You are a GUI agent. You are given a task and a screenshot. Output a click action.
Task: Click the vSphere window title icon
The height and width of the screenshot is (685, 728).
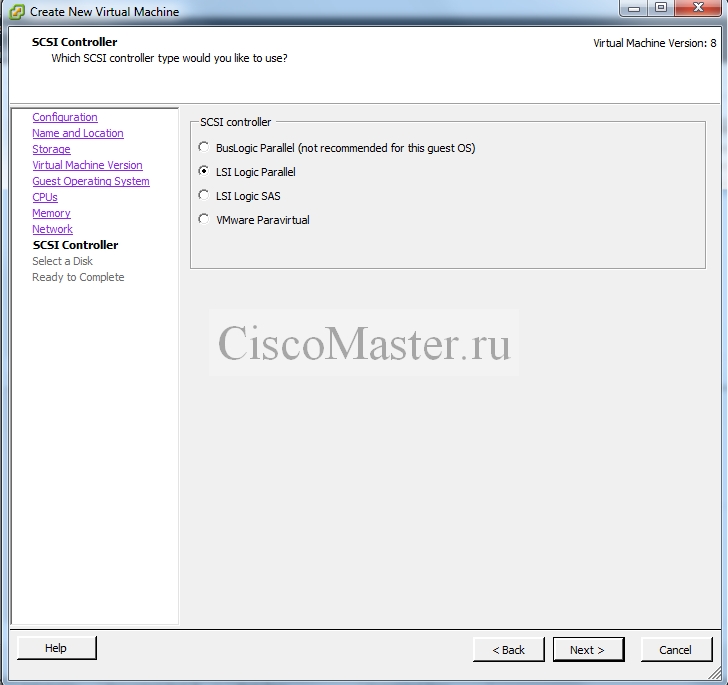16,12
